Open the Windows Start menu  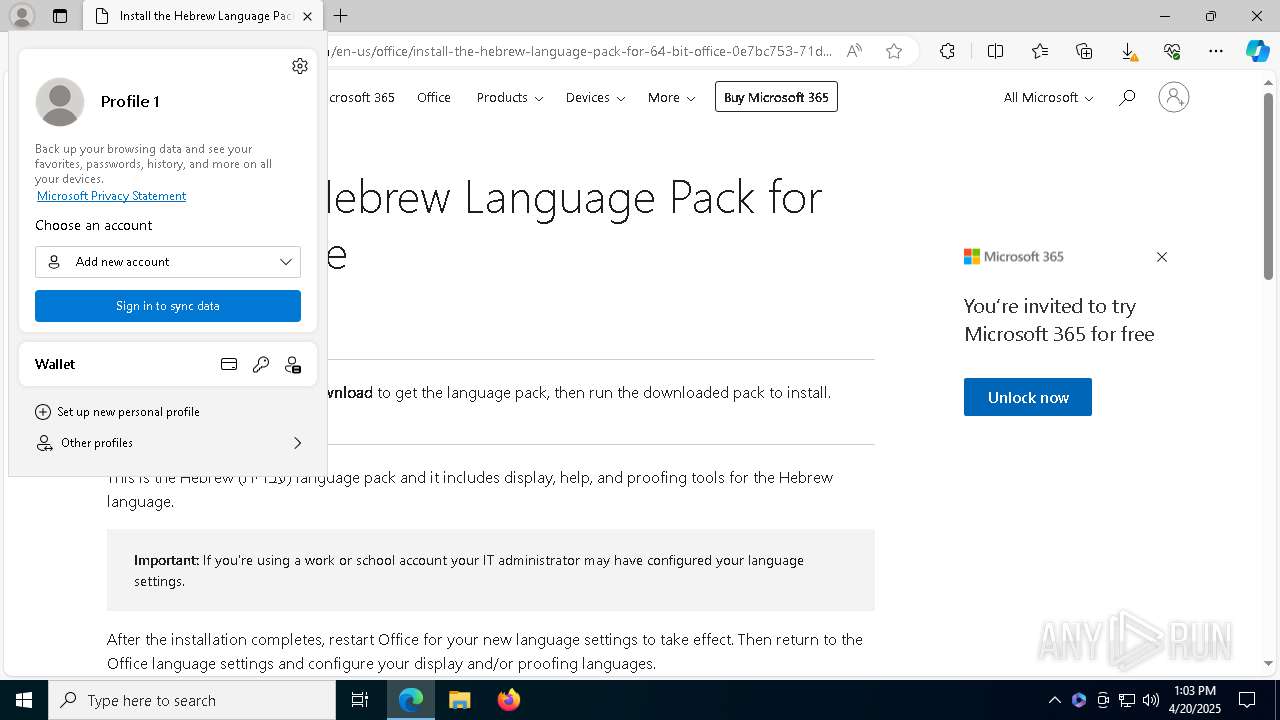24,700
